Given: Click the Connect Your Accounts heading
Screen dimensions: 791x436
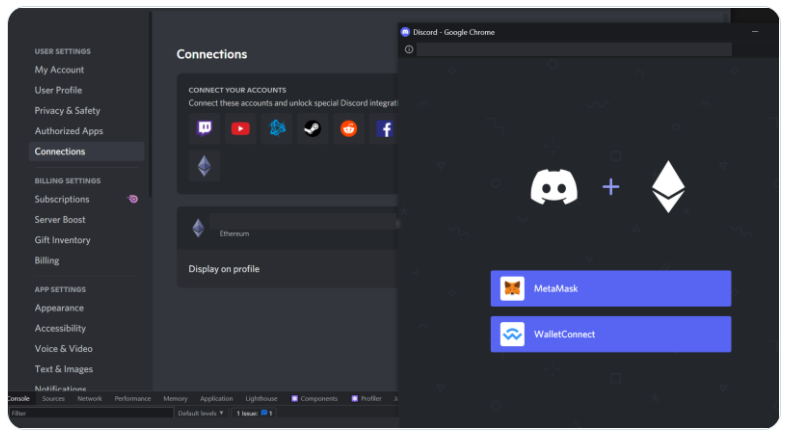Looking at the screenshot, I should 237,90.
